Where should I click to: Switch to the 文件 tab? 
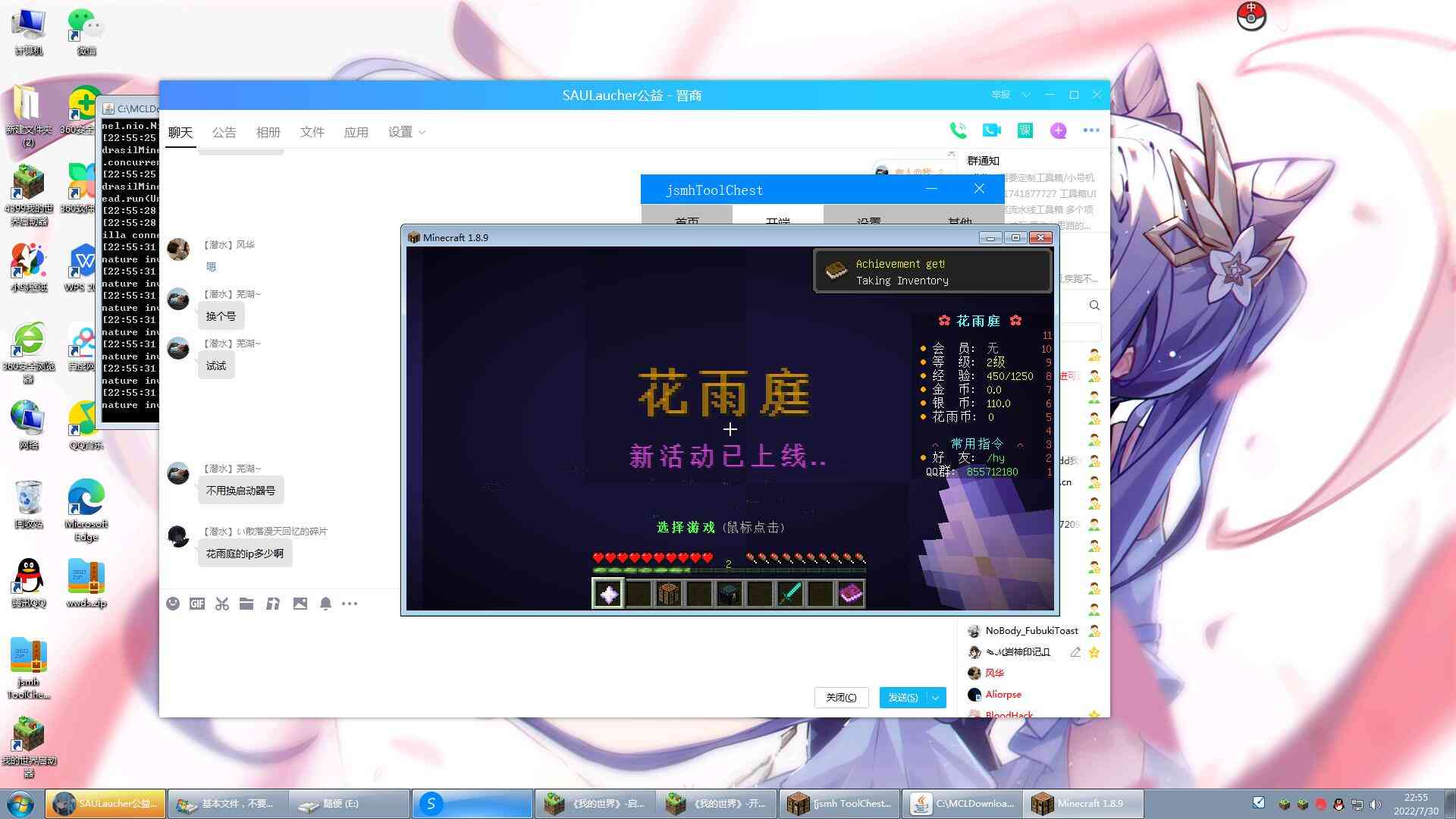pos(312,132)
